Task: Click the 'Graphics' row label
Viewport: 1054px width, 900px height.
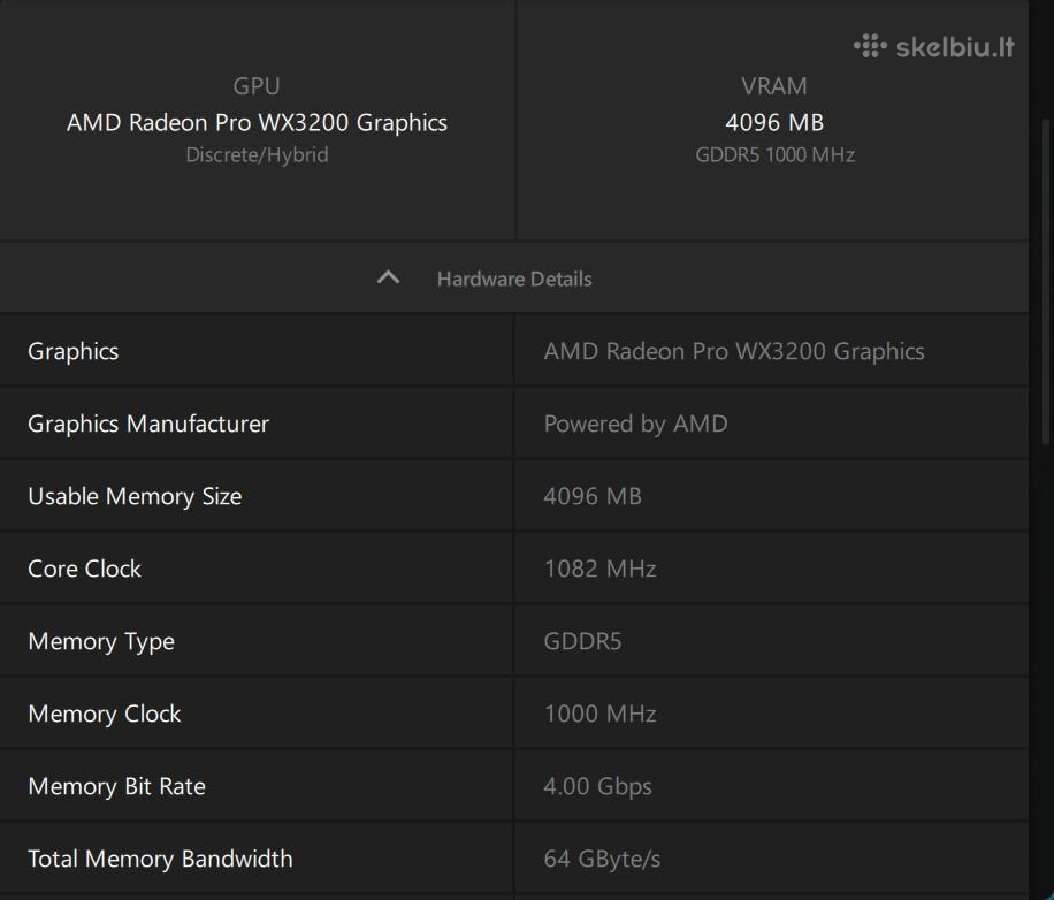Action: pos(73,352)
